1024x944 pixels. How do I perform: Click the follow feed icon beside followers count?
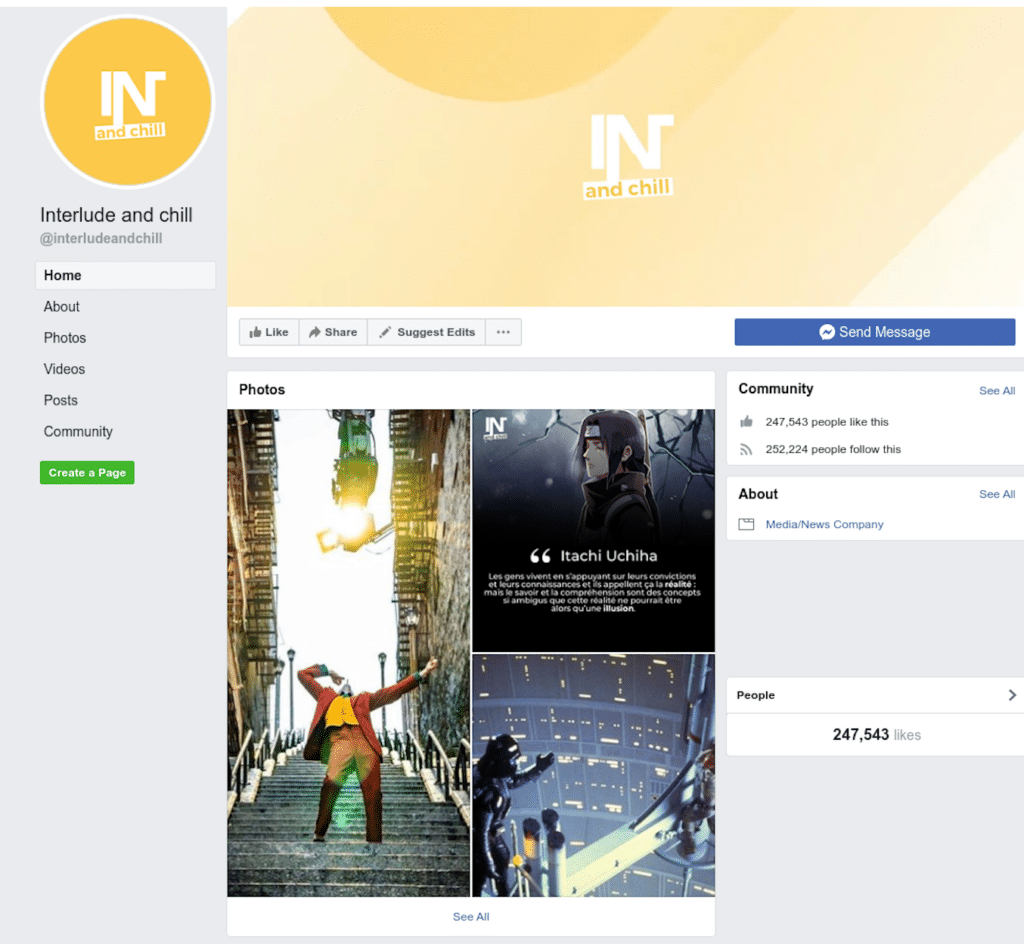(x=746, y=450)
